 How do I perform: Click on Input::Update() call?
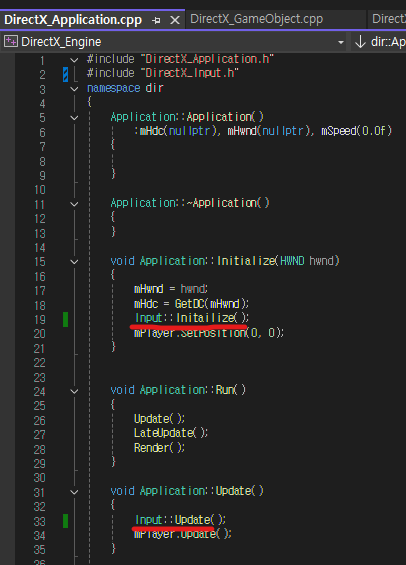coord(180,520)
